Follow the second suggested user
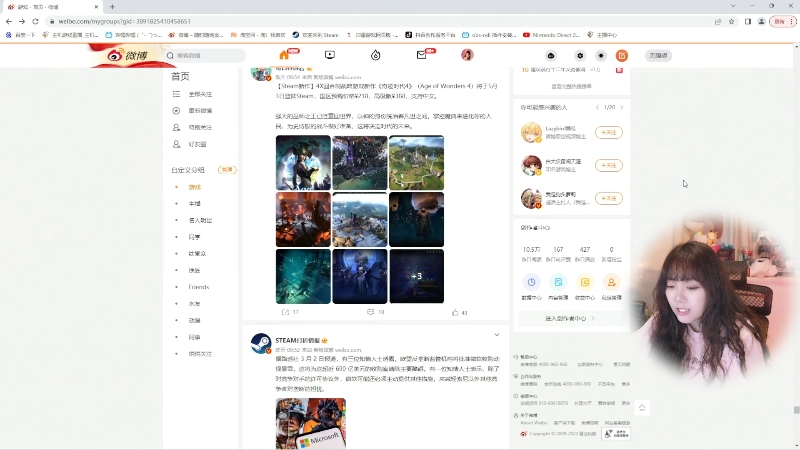The width and height of the screenshot is (800, 450). [609, 165]
